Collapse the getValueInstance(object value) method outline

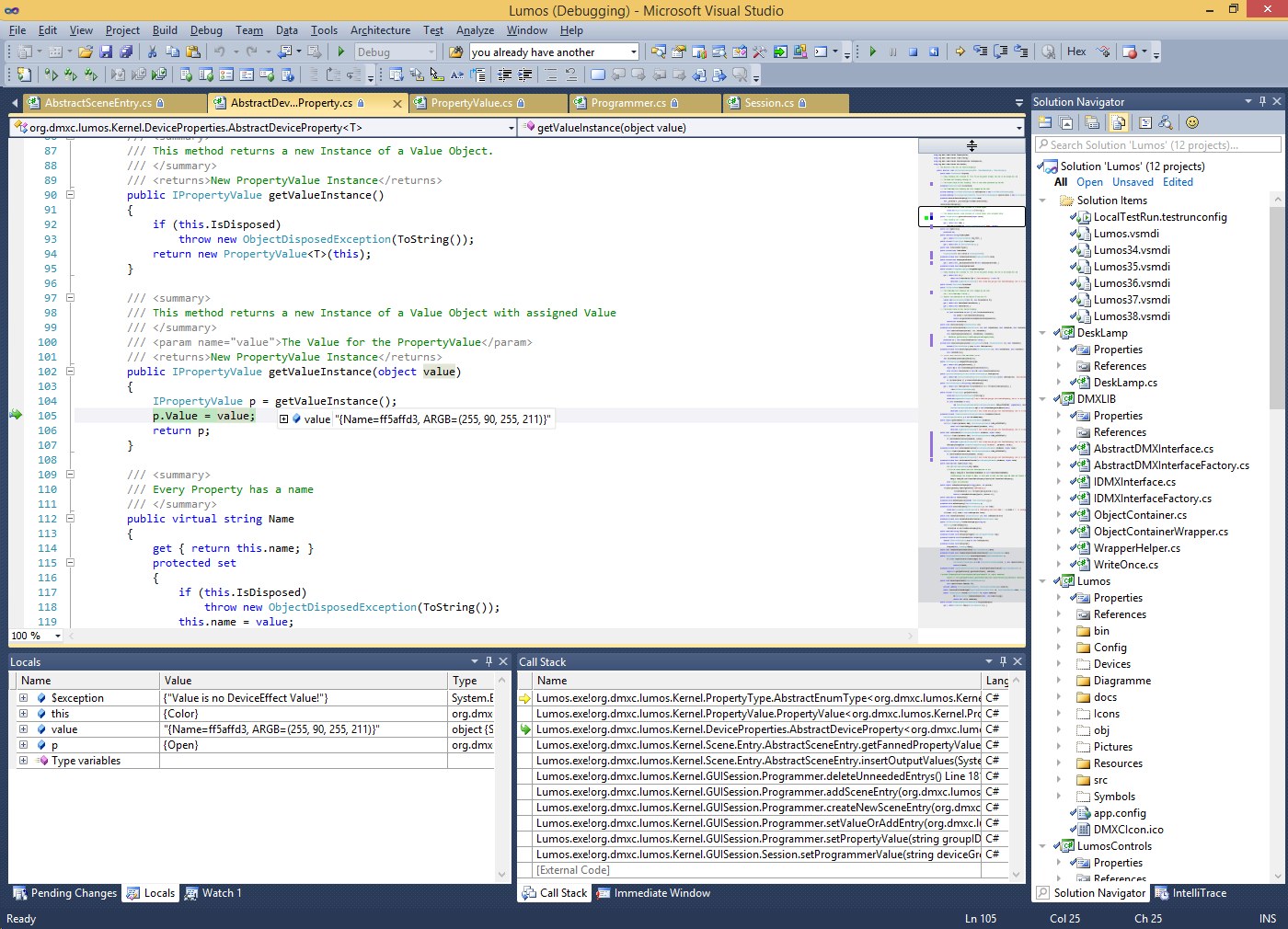coord(70,372)
